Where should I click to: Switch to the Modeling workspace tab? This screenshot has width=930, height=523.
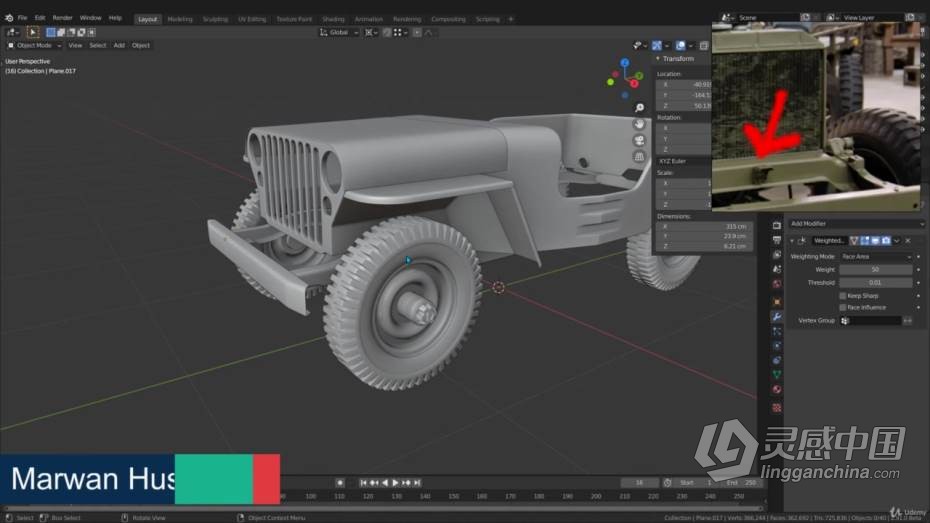180,19
